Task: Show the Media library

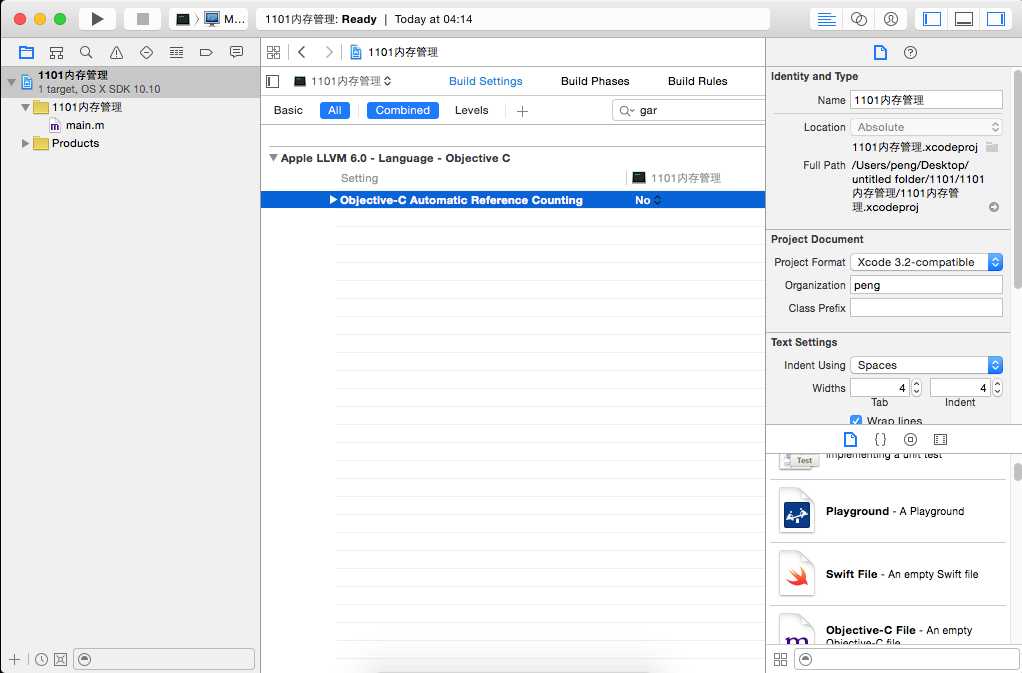Action: pos(940,439)
